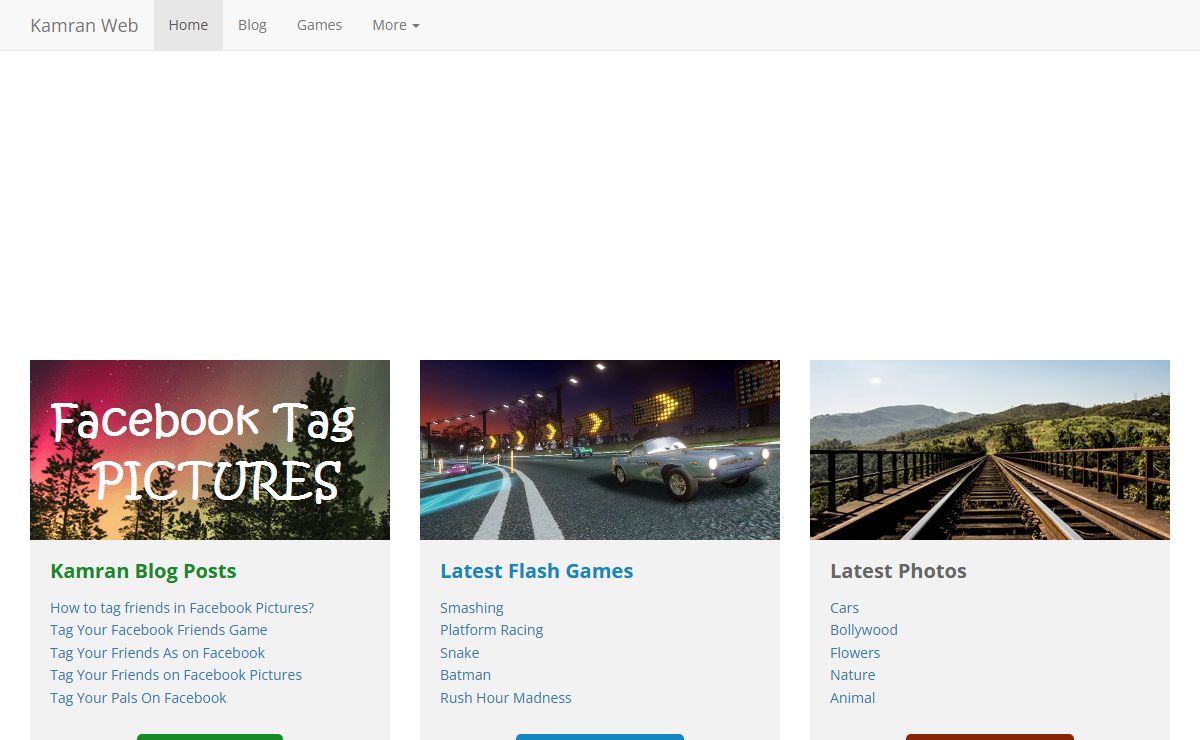Open the Games menu item
This screenshot has width=1200, height=740.
click(x=319, y=25)
